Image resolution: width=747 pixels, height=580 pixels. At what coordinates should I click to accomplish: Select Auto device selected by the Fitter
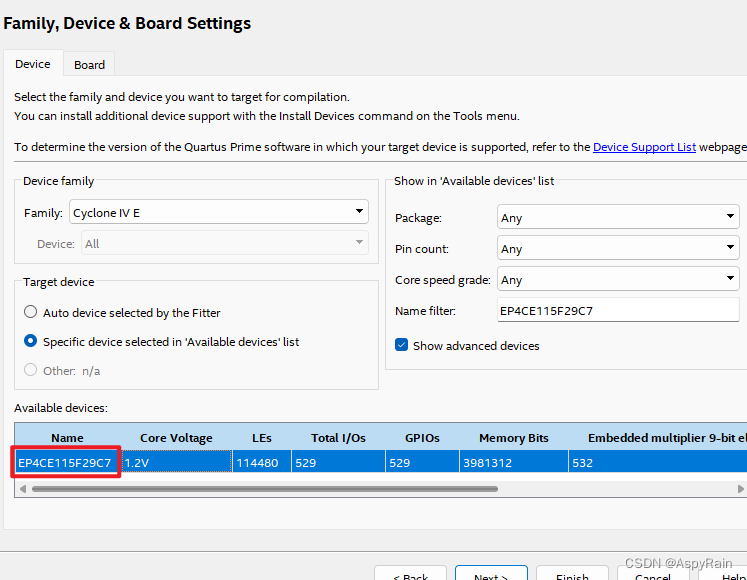point(30,312)
